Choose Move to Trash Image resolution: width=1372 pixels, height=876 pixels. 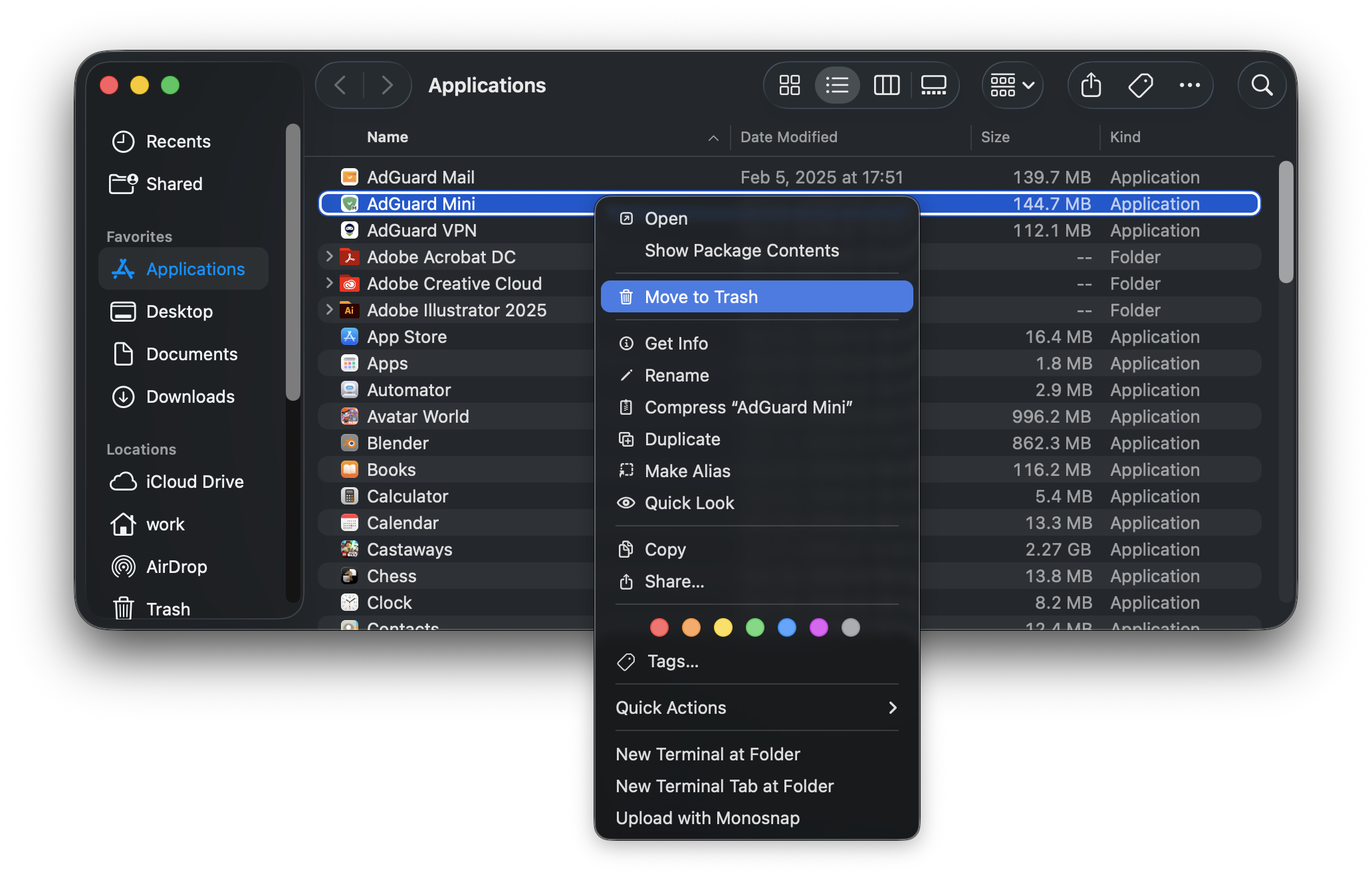tap(756, 297)
